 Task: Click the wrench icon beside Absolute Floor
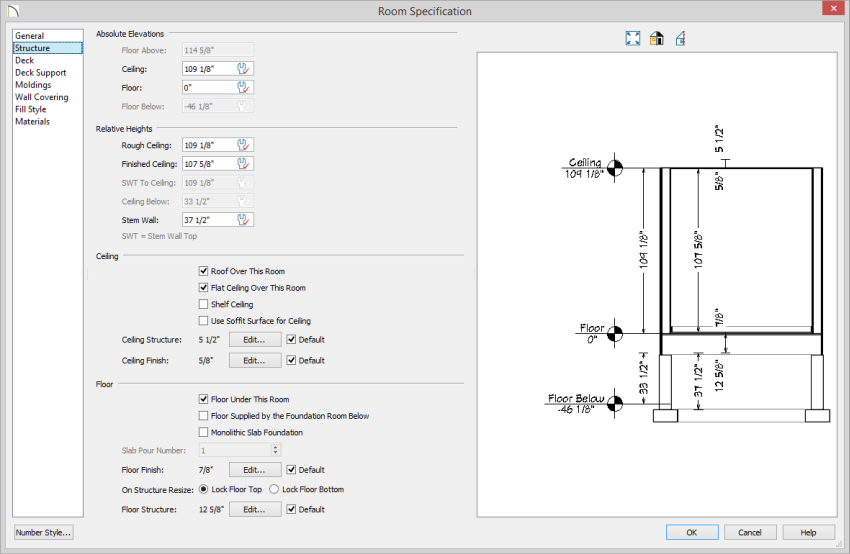click(243, 87)
